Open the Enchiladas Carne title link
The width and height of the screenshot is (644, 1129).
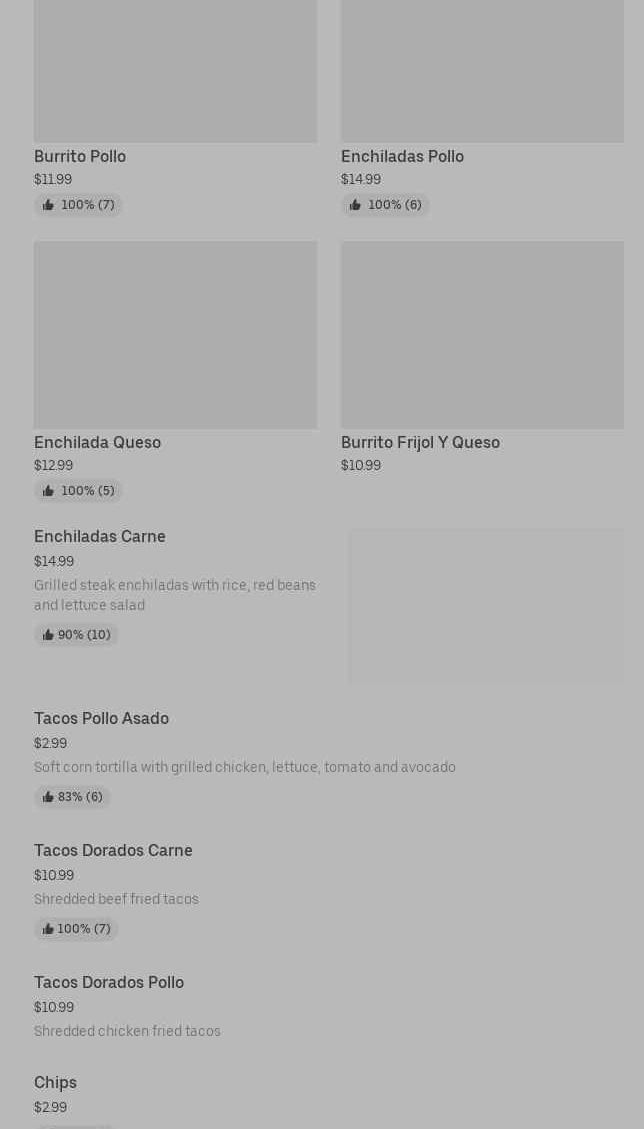click(100, 537)
